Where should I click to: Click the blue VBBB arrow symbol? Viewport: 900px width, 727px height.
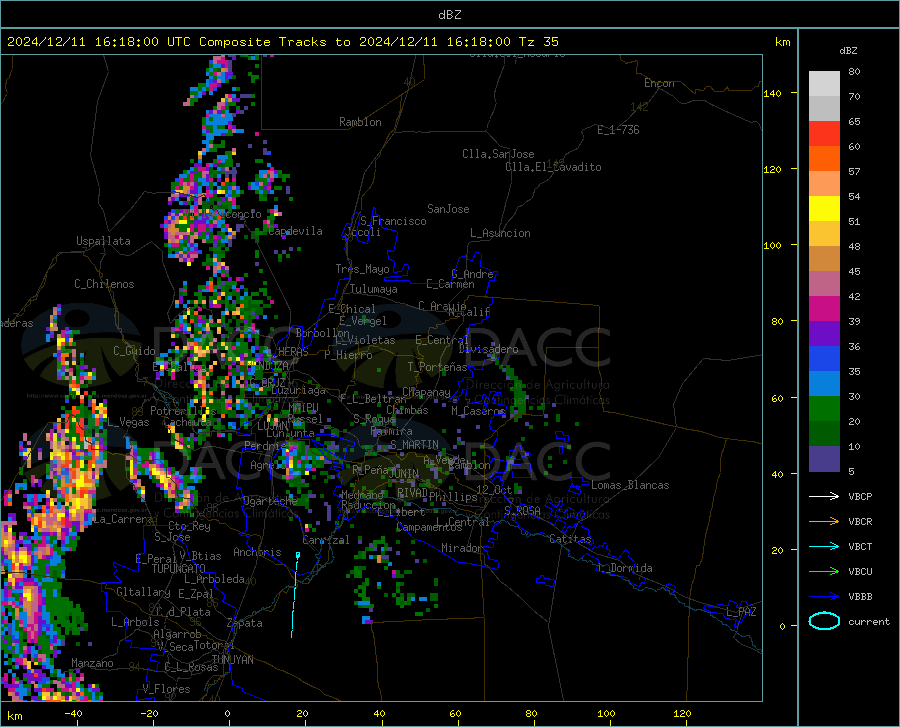coord(824,597)
